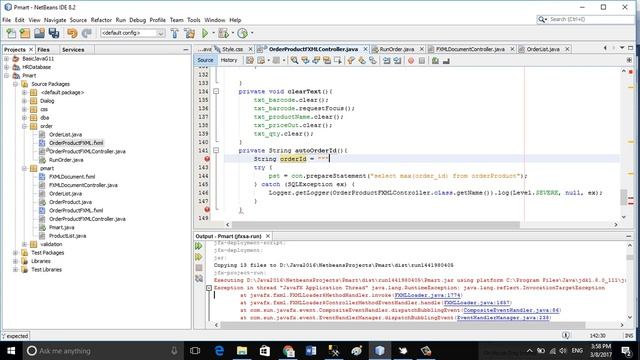
Task: Open the EventHandlerManager.java:238 stack trace link
Action: (x=503, y=318)
